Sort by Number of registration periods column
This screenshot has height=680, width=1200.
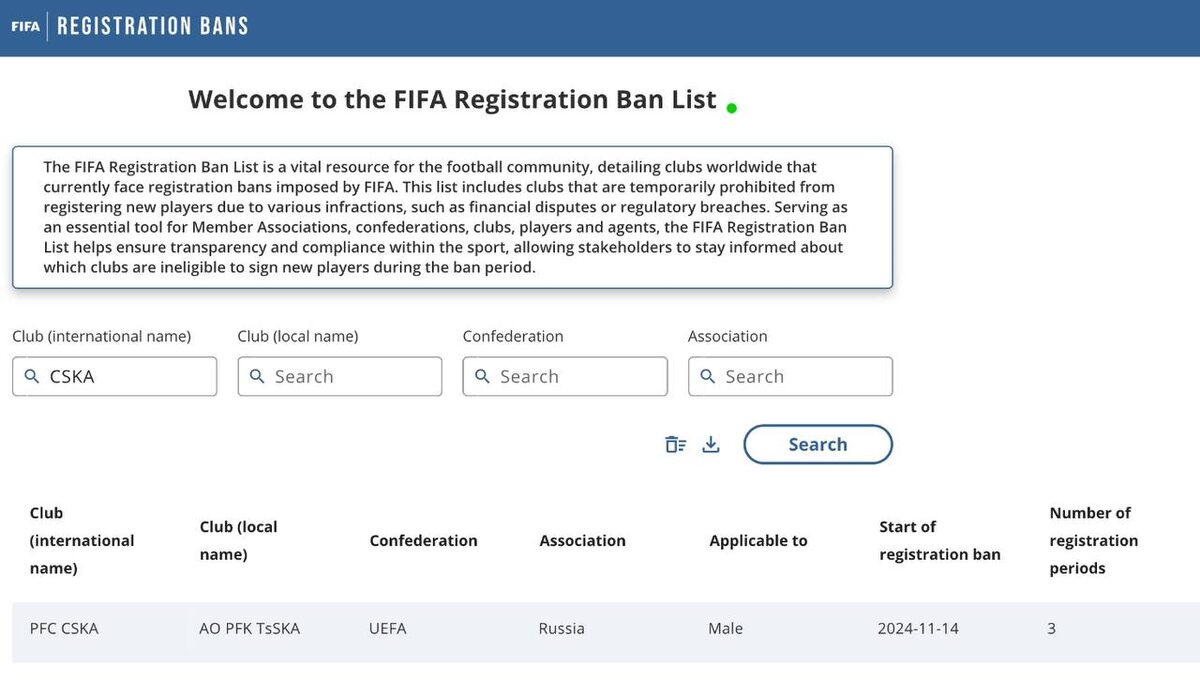point(1094,541)
